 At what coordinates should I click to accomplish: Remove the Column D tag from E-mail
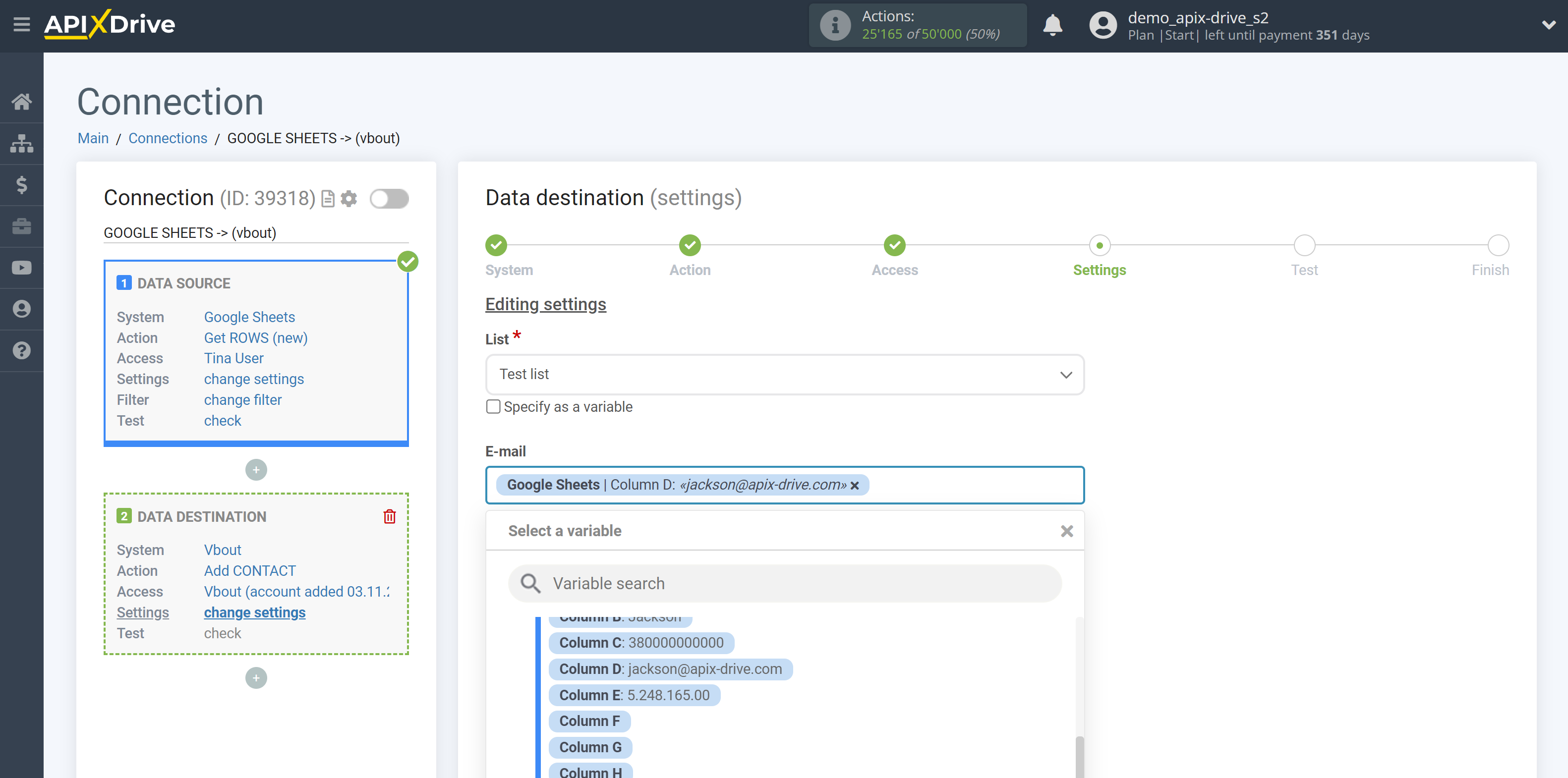click(855, 486)
